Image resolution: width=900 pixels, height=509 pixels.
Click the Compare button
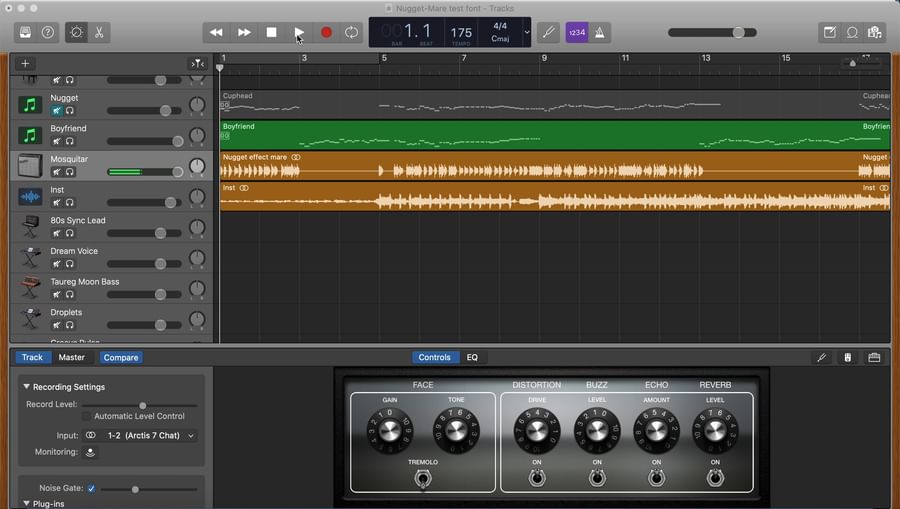point(121,358)
